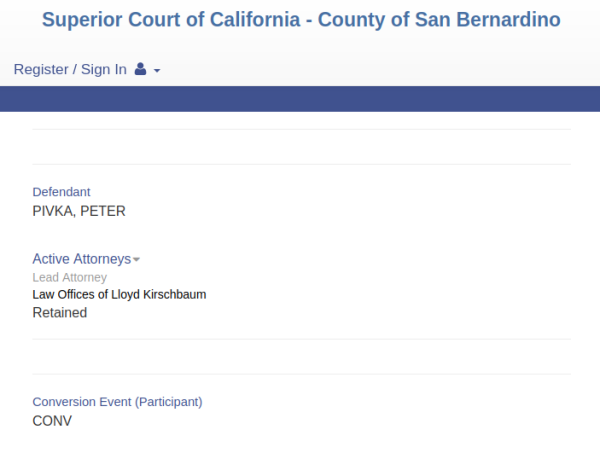Click the Defendant label
This screenshot has height=453, width=600.
coord(61,192)
